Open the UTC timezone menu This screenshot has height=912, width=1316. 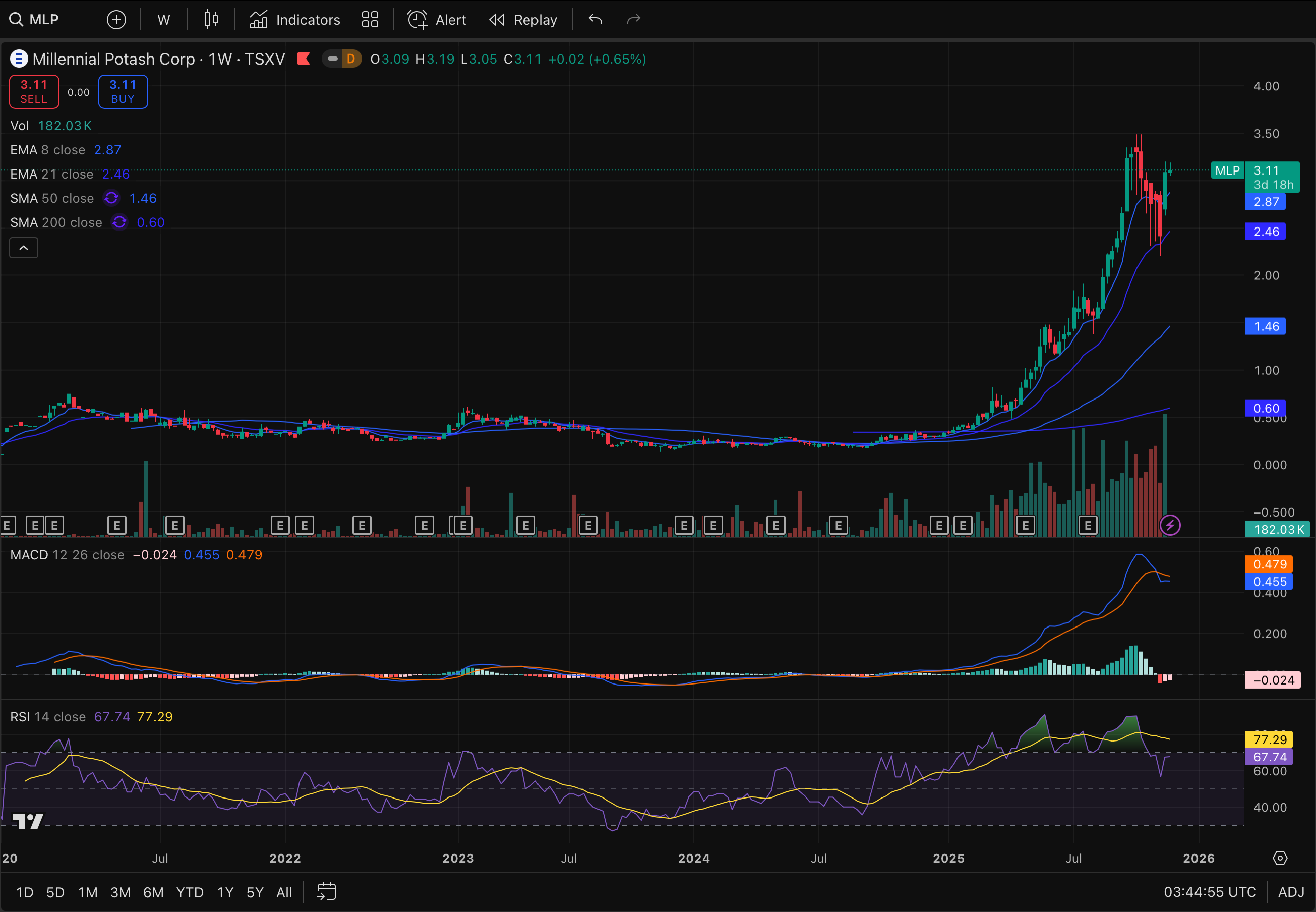[x=1210, y=892]
